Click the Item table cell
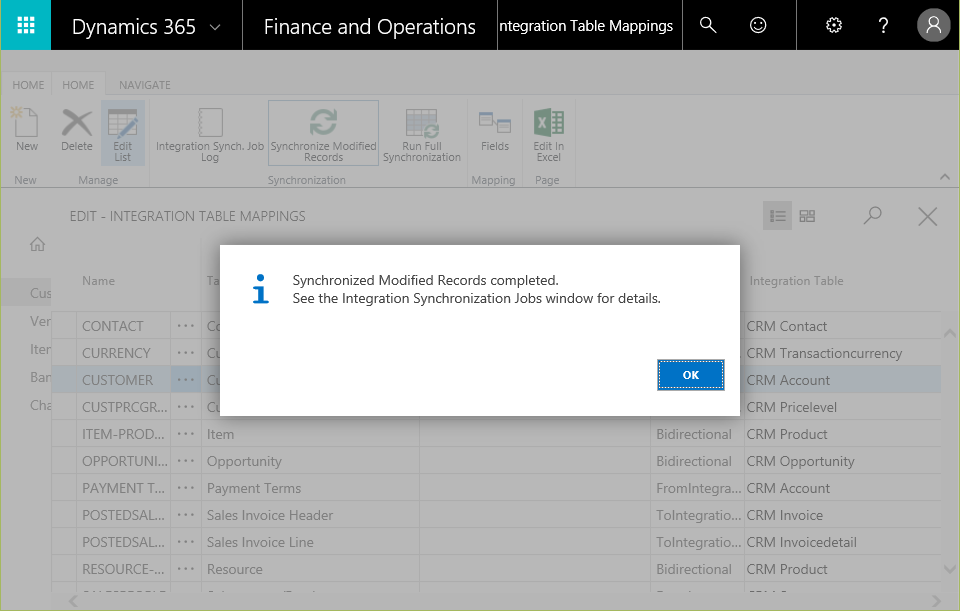 310,434
